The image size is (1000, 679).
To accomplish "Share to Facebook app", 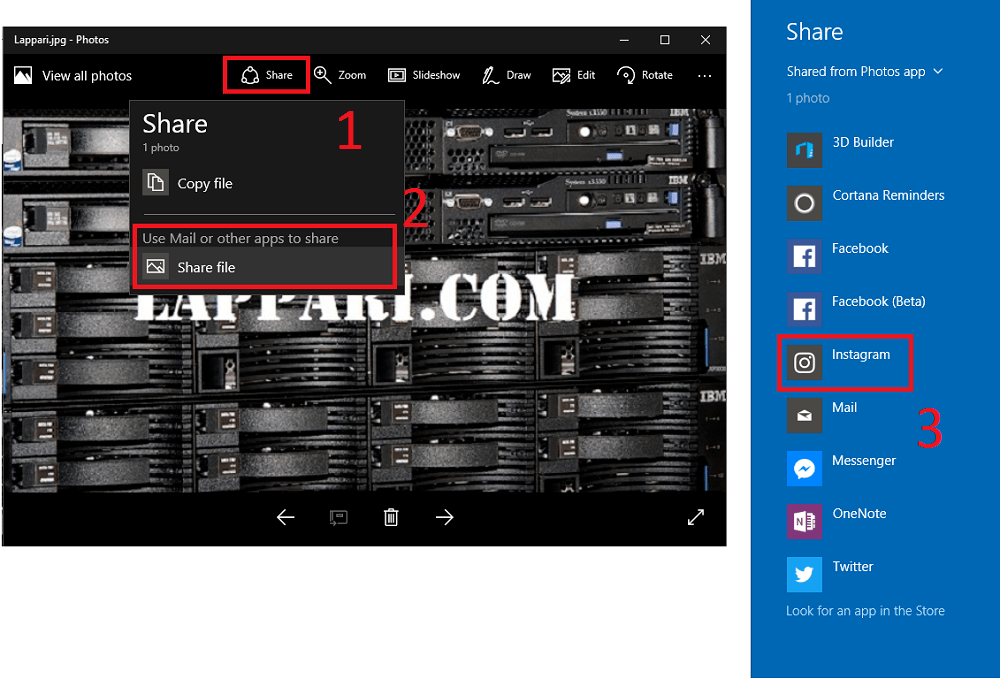I will point(837,256).
